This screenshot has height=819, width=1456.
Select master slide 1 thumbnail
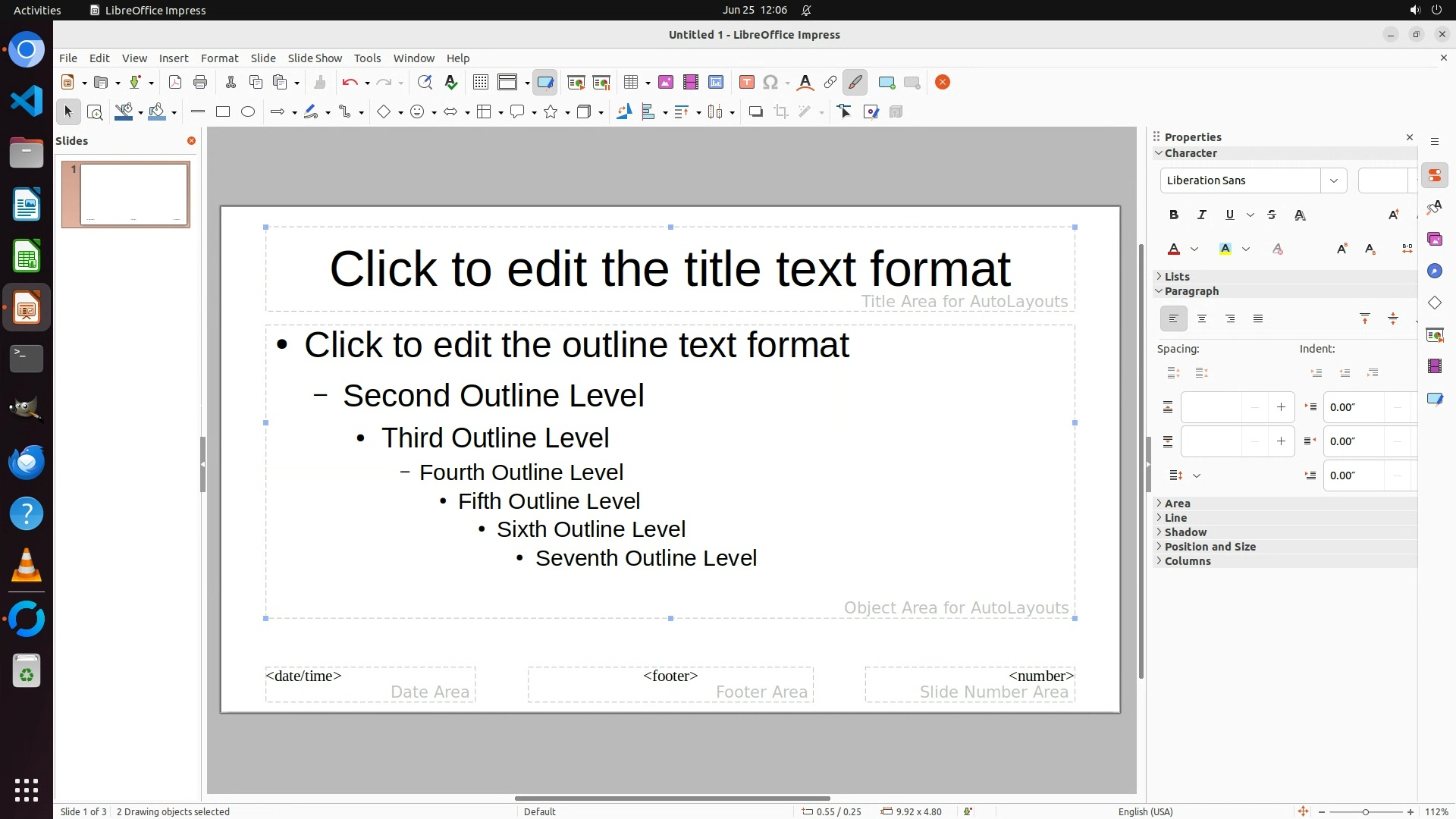point(133,194)
